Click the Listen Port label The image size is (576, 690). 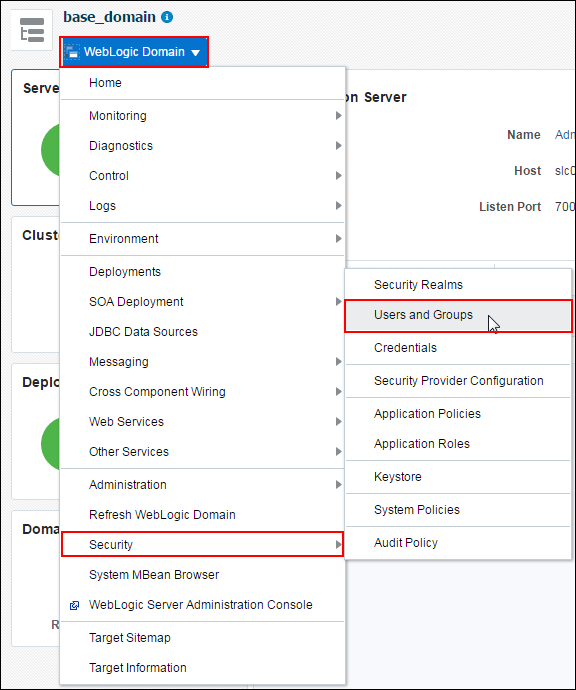510,207
